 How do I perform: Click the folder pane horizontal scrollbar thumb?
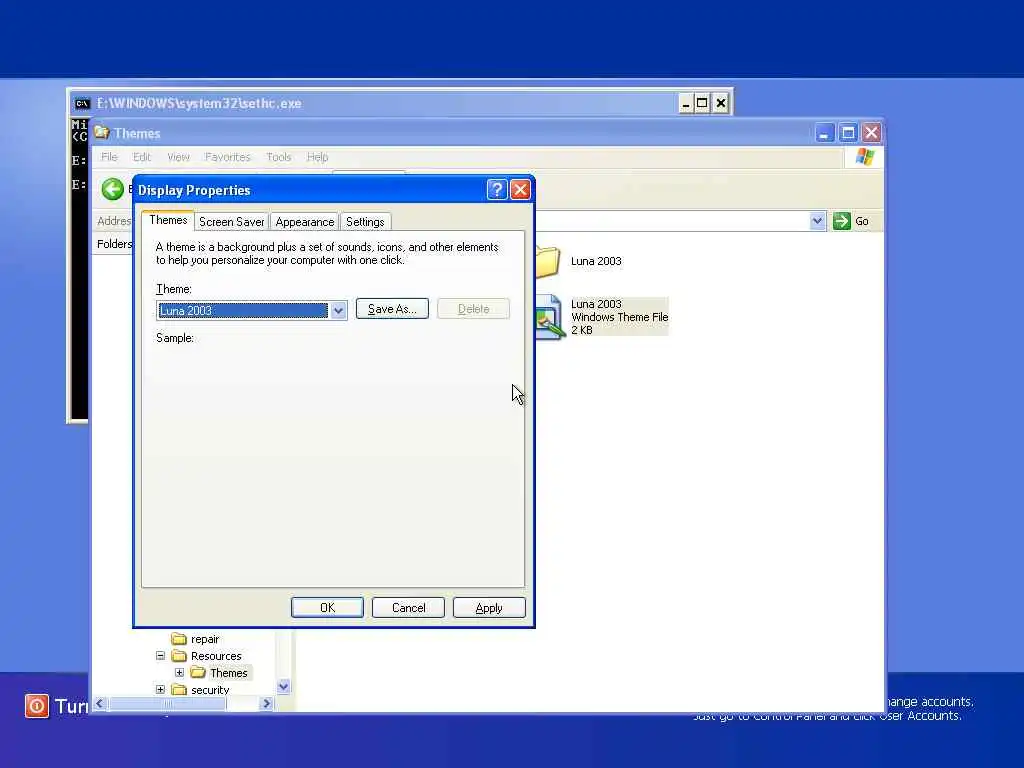(167, 704)
